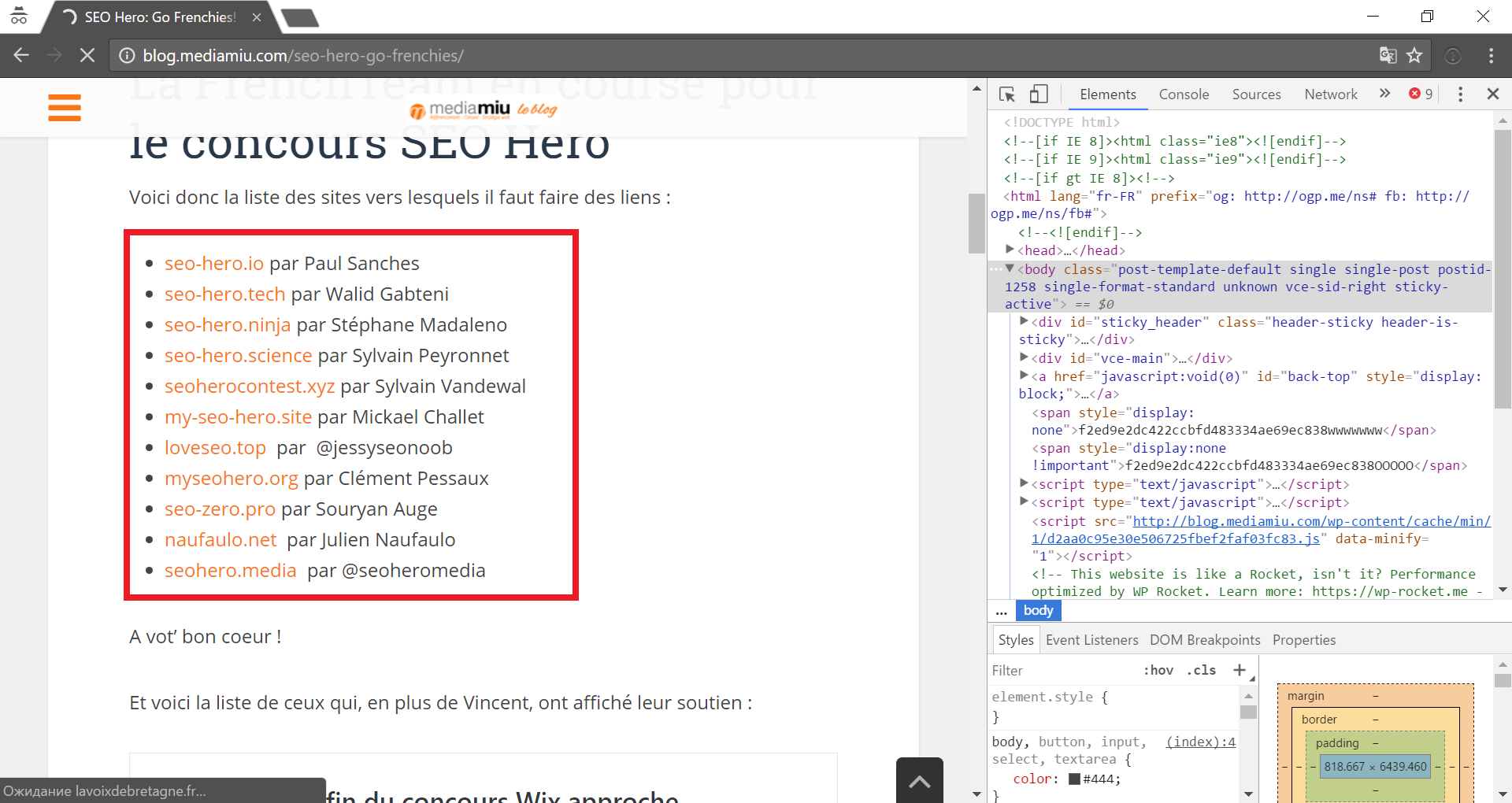Image resolution: width=1512 pixels, height=803 pixels.
Task: Select the Properties pane tab
Action: coord(1304,640)
